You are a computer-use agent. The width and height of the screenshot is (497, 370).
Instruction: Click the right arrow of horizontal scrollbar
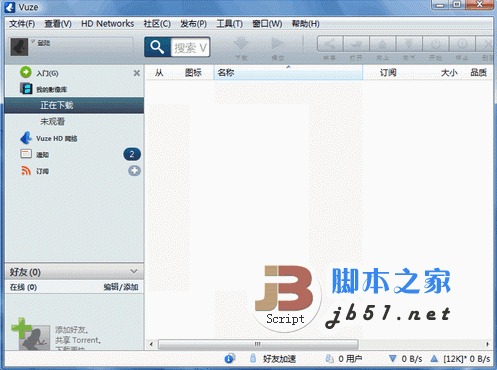click(487, 344)
